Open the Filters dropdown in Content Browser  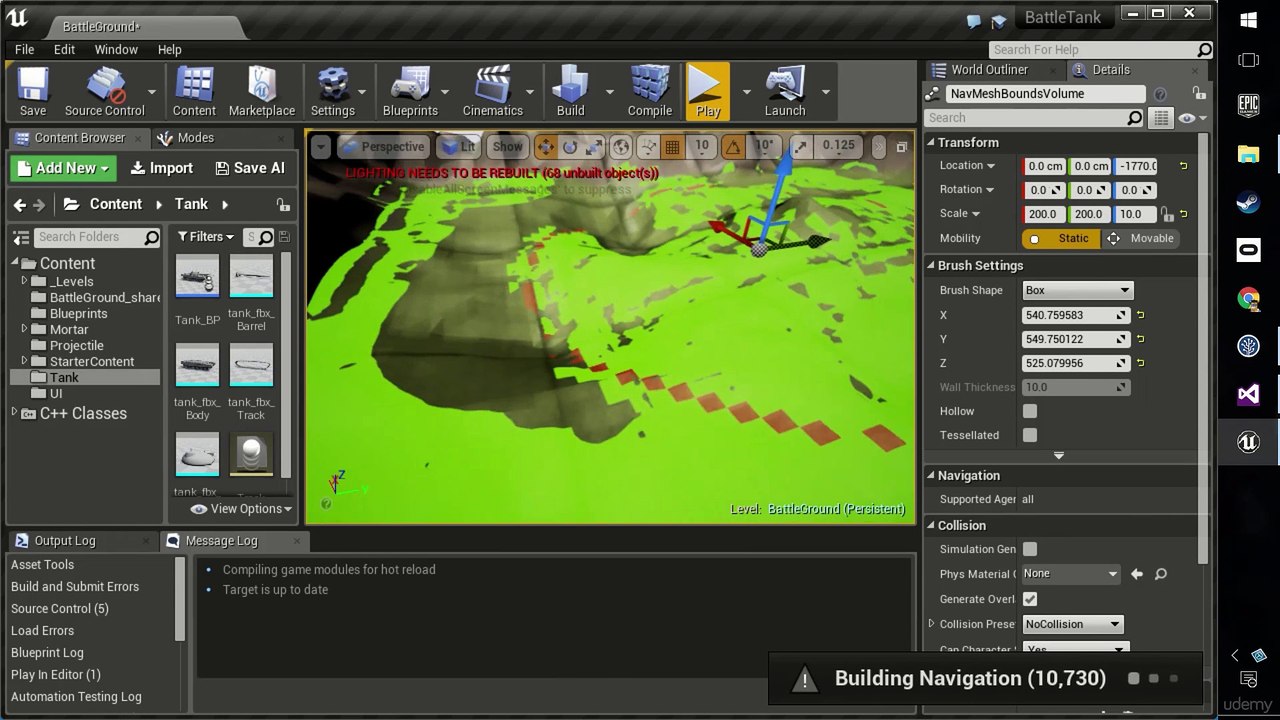(205, 237)
